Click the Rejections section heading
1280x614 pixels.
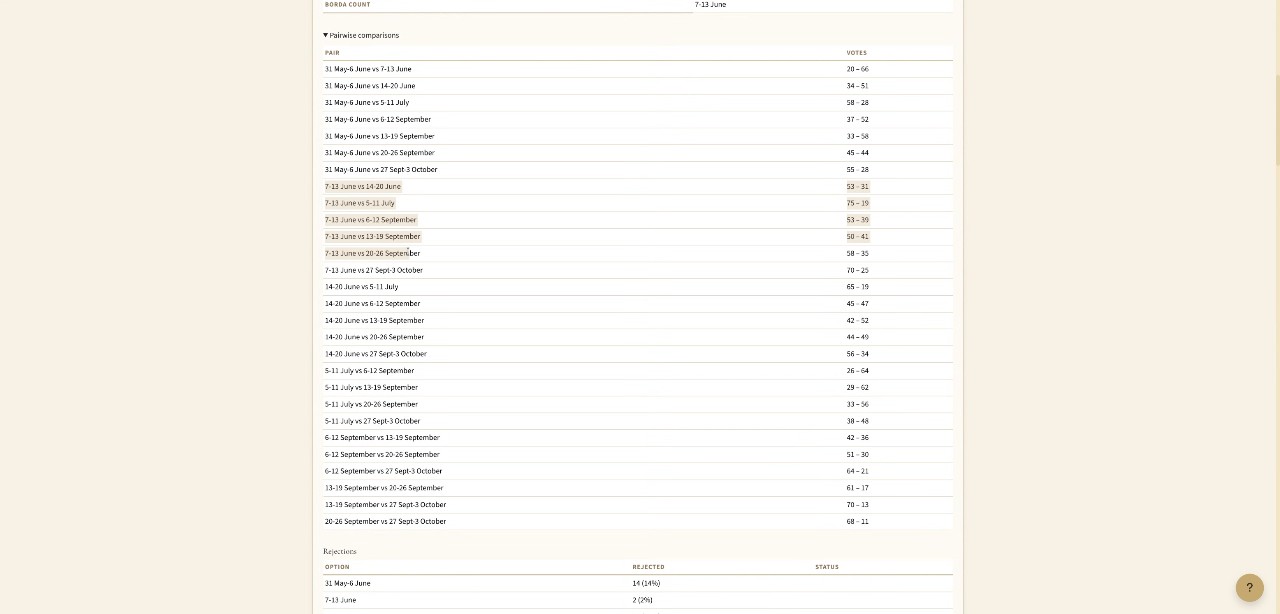pos(340,551)
